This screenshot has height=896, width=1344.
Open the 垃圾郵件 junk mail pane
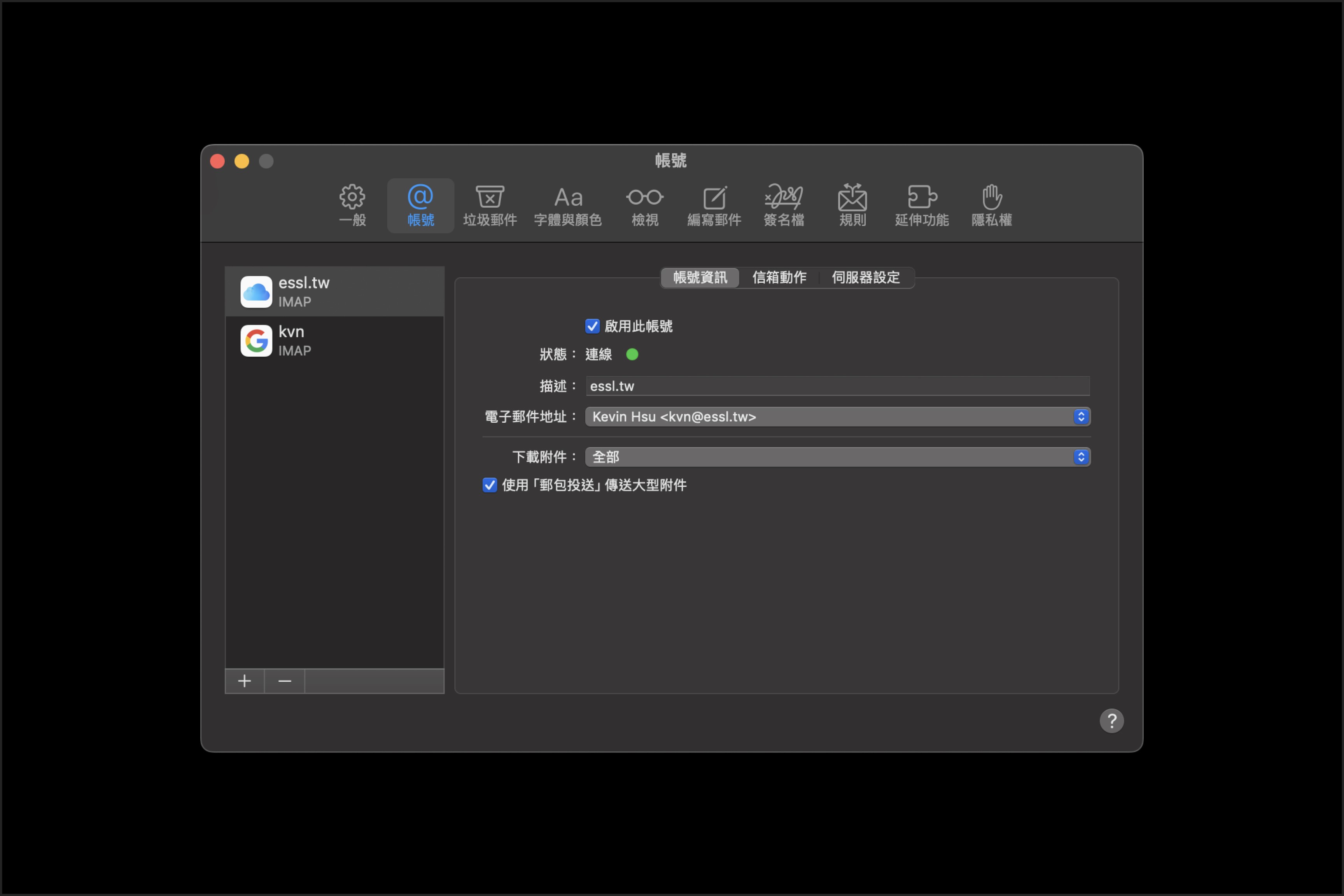click(490, 205)
